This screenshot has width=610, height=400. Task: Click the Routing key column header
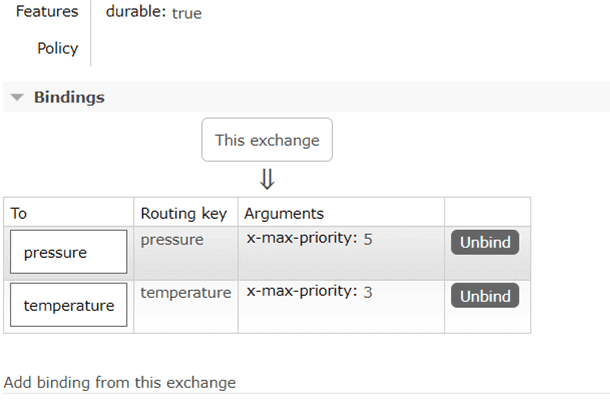pos(184,213)
